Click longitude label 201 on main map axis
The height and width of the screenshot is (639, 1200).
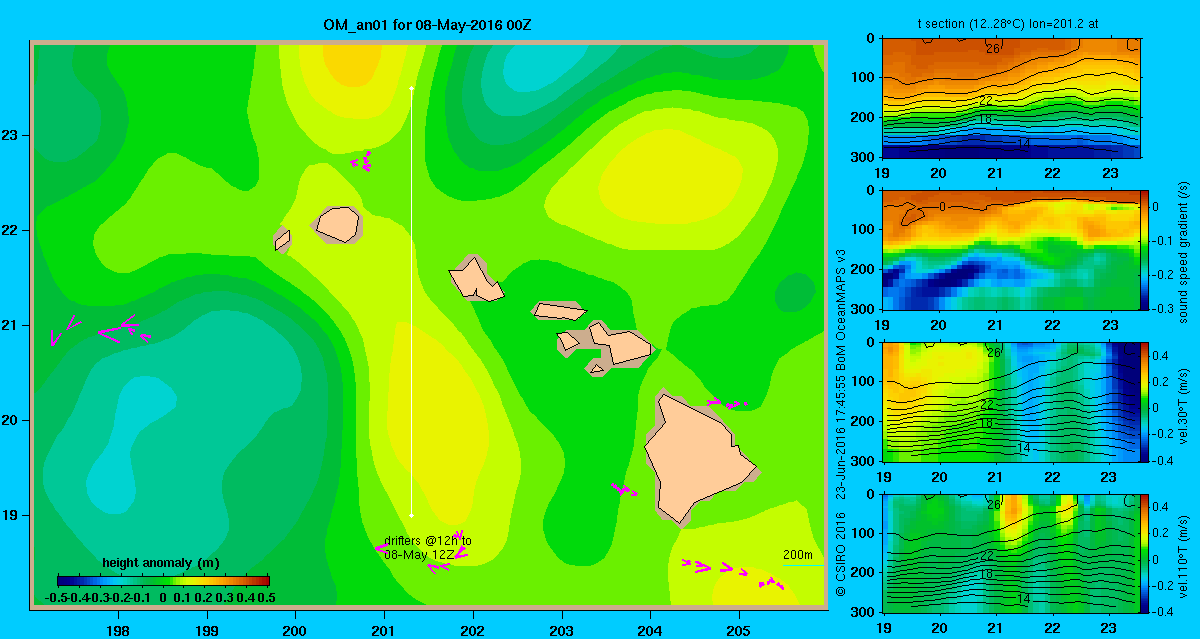pyautogui.click(x=384, y=630)
